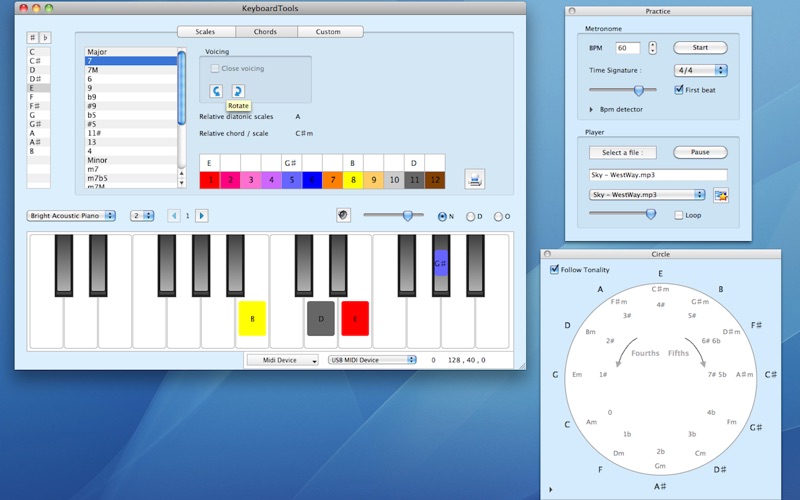Image resolution: width=800 pixels, height=500 pixels.
Task: Open the octave count dropdown showing 2
Action: (142, 216)
